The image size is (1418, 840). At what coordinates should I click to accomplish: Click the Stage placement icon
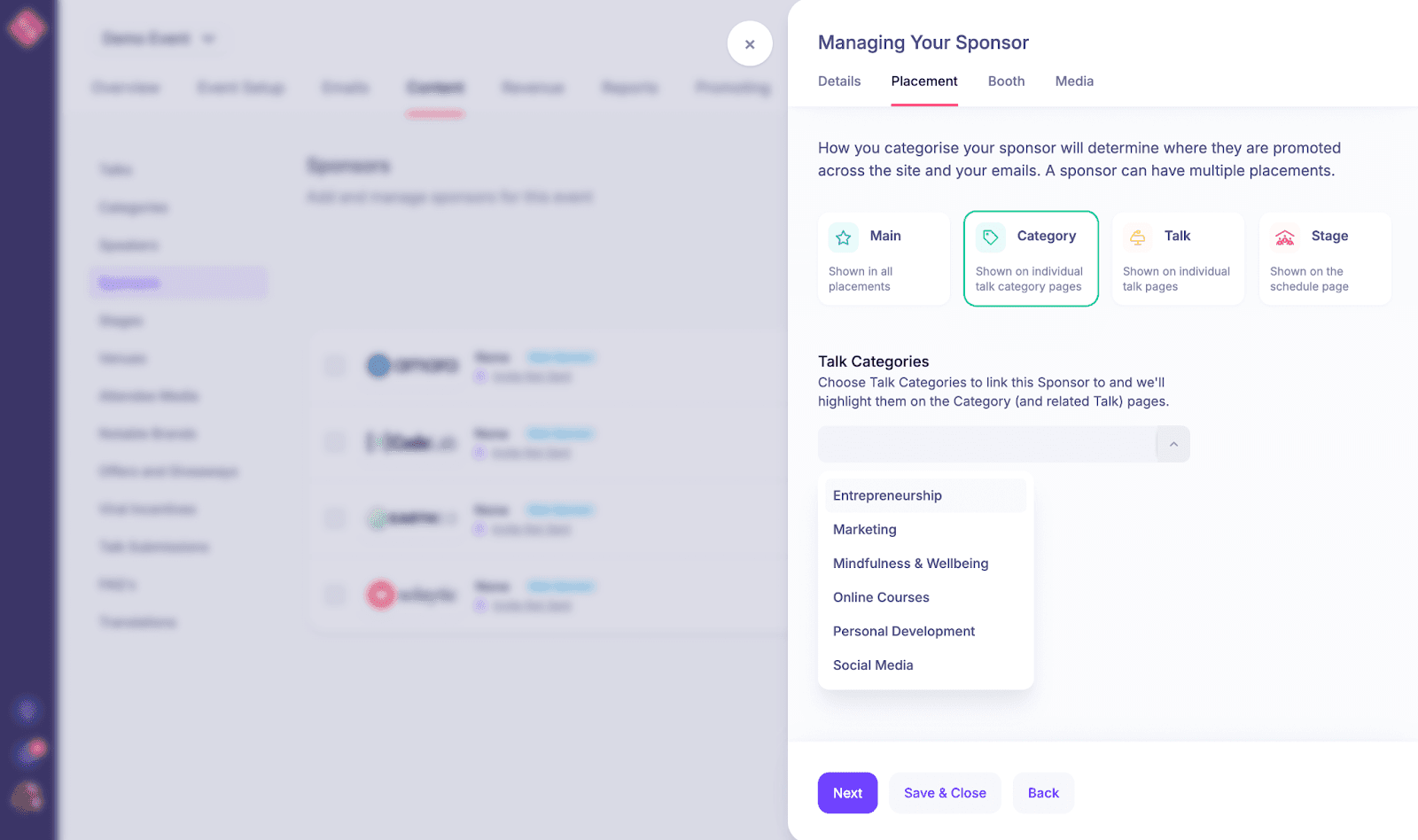coord(1284,237)
